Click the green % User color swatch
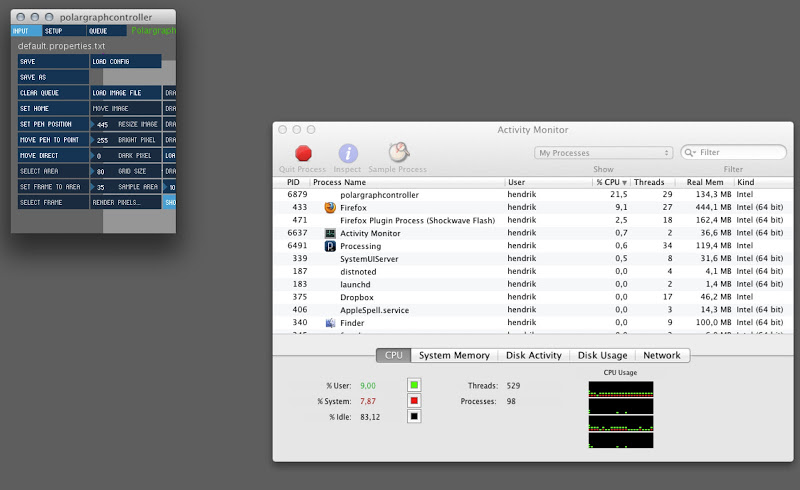 click(414, 385)
